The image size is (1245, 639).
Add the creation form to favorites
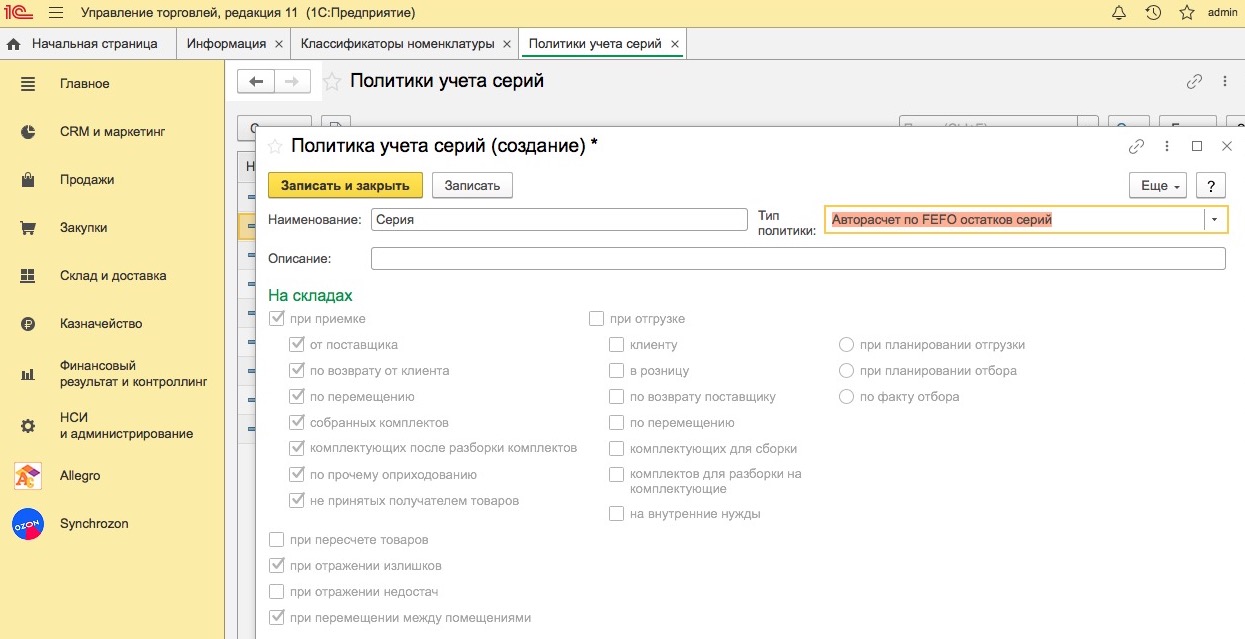coord(275,146)
